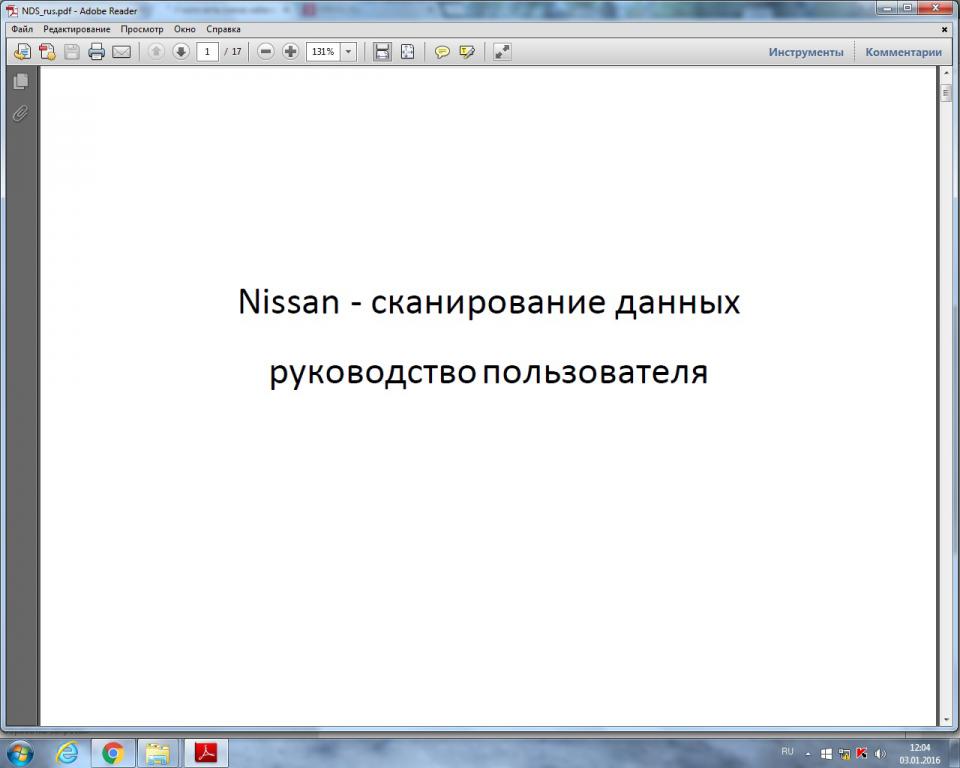Viewport: 960px width, 768px height.
Task: Show page thumbnails panel
Action: tap(21, 81)
